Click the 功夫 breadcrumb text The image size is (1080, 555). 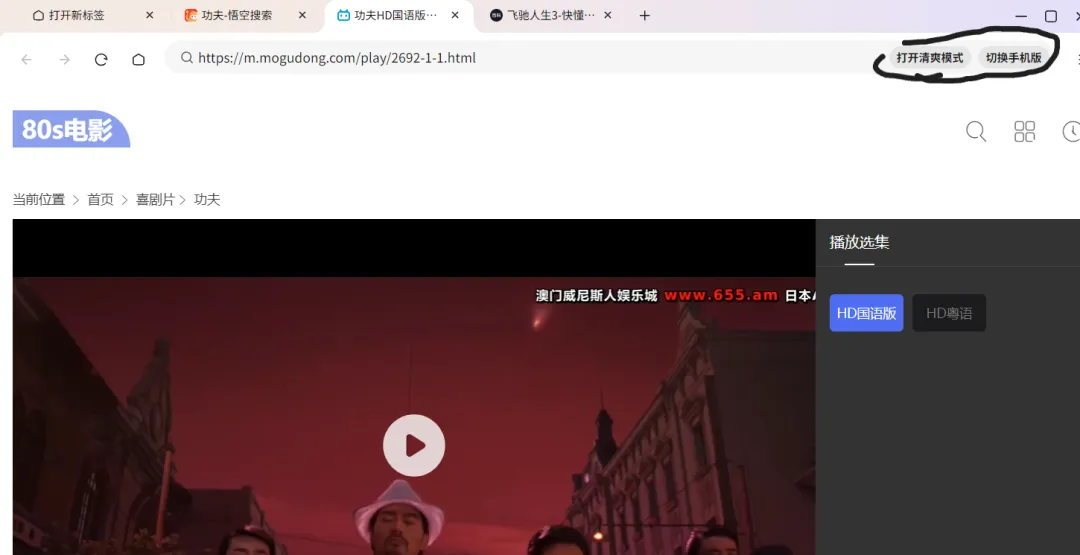tap(207, 200)
